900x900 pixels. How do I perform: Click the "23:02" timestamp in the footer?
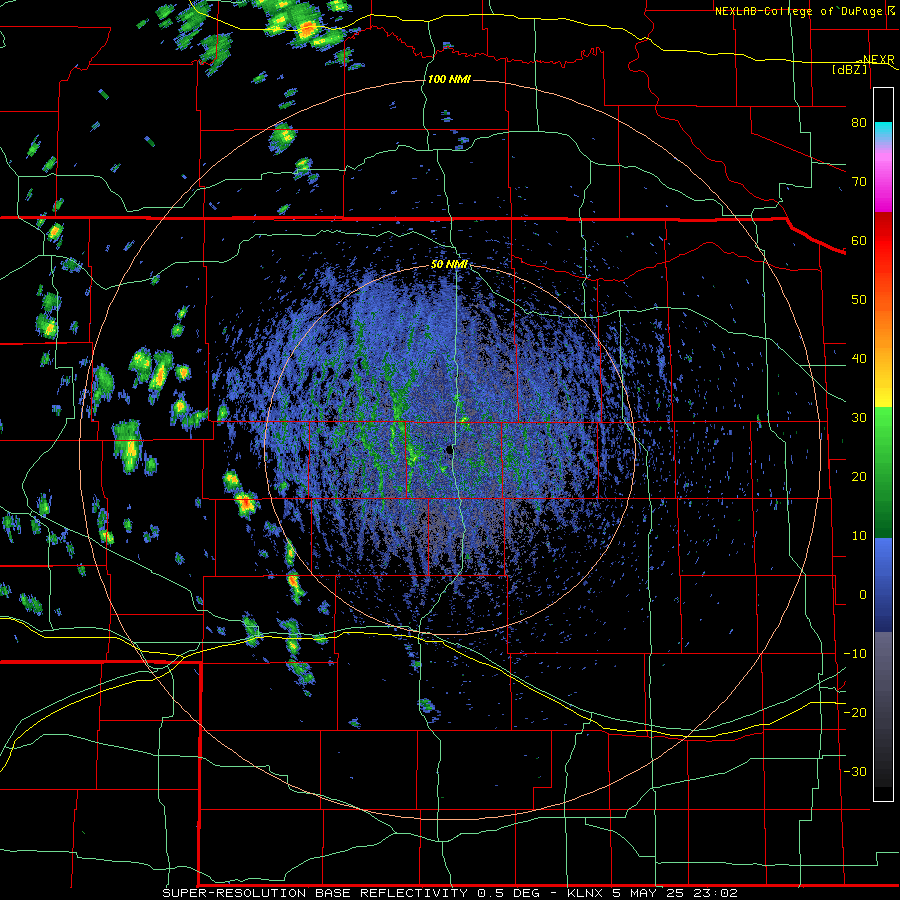click(717, 893)
